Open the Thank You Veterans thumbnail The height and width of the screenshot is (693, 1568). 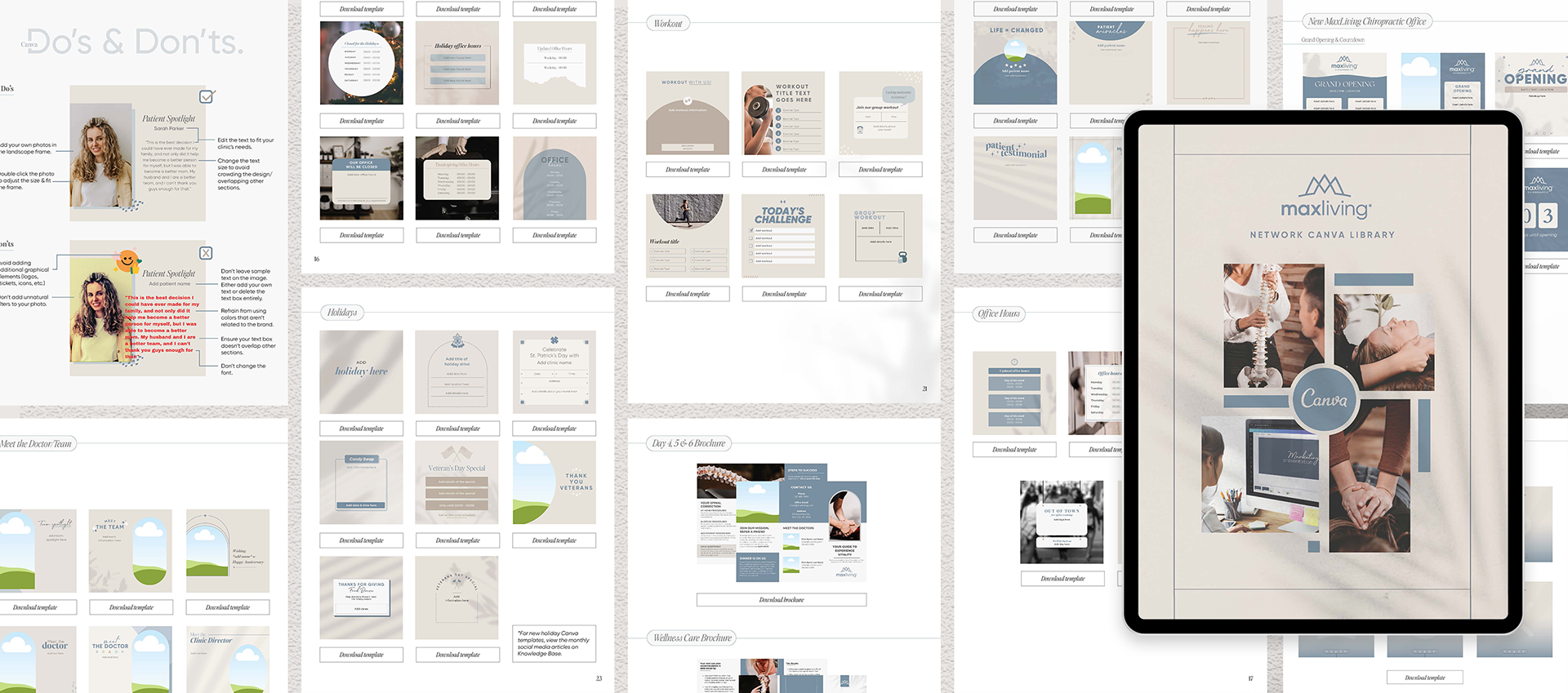point(554,482)
